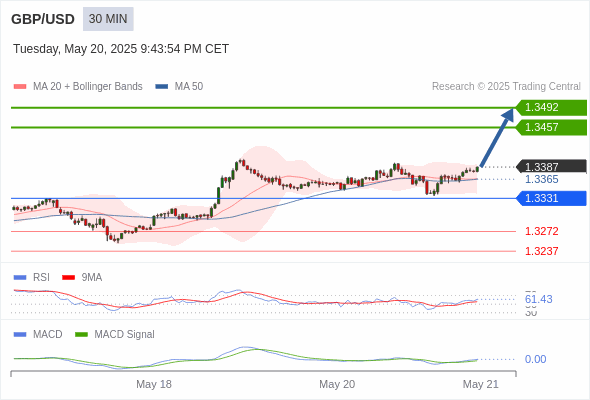Toggle the 9MA legend entry
Viewport: 590px width, 400px height.
click(x=82, y=277)
